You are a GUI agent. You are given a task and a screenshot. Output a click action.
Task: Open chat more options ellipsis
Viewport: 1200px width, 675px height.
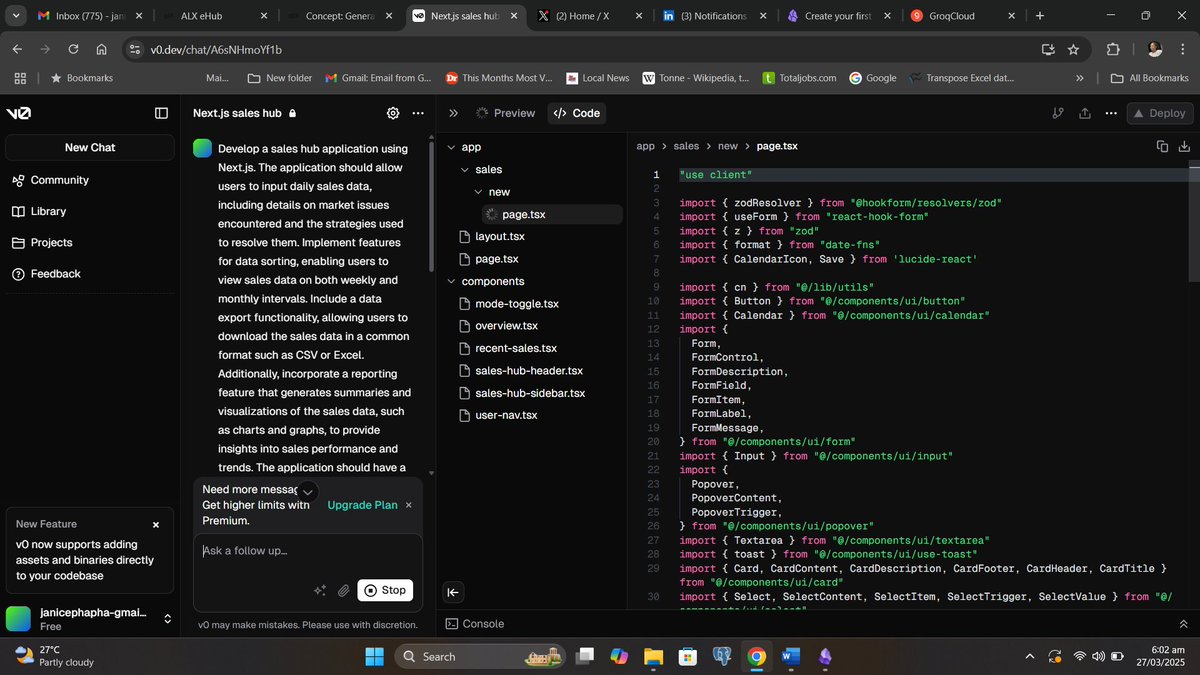point(418,114)
